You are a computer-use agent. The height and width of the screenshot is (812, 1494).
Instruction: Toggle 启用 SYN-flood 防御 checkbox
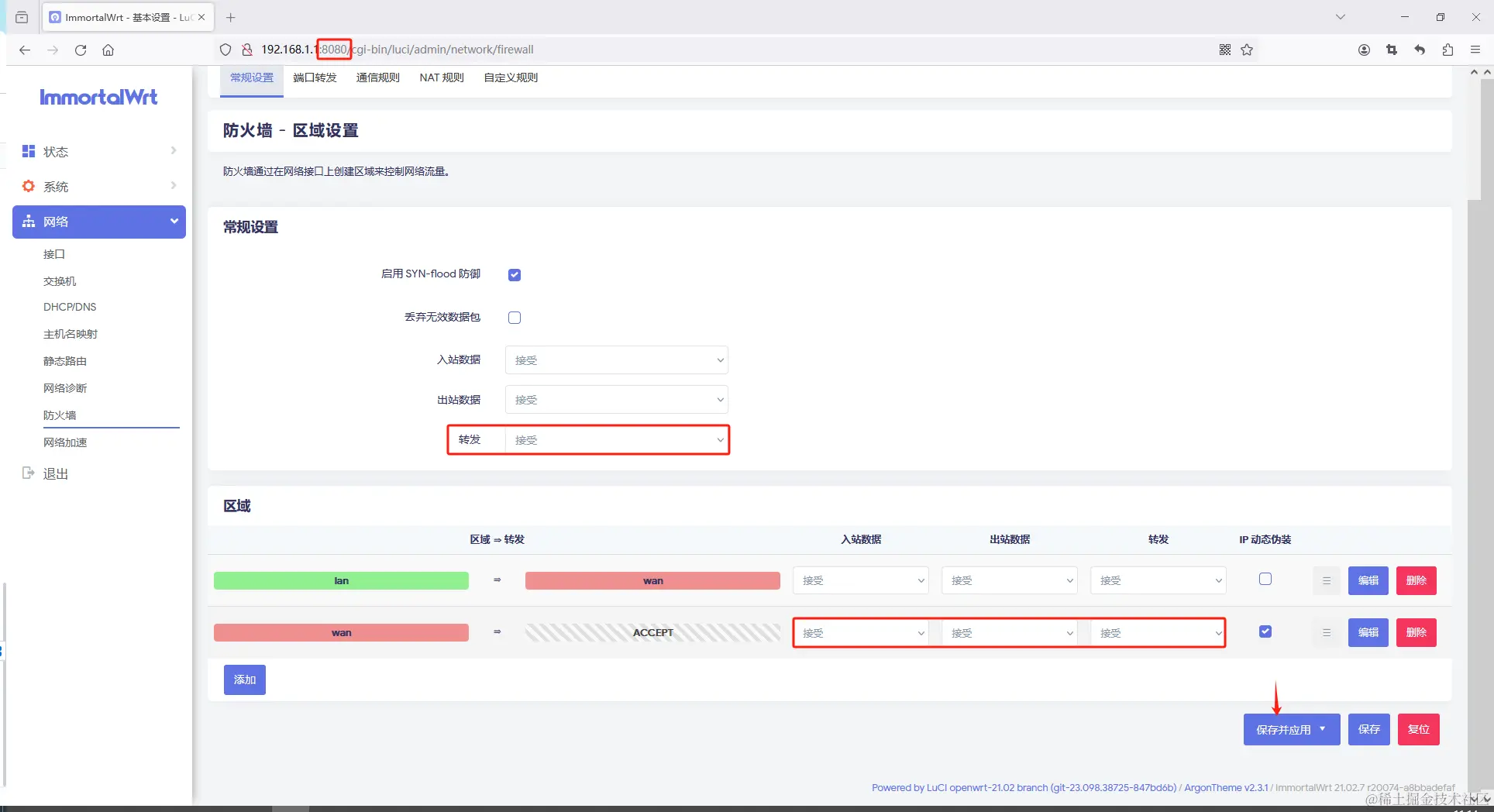[x=515, y=275]
